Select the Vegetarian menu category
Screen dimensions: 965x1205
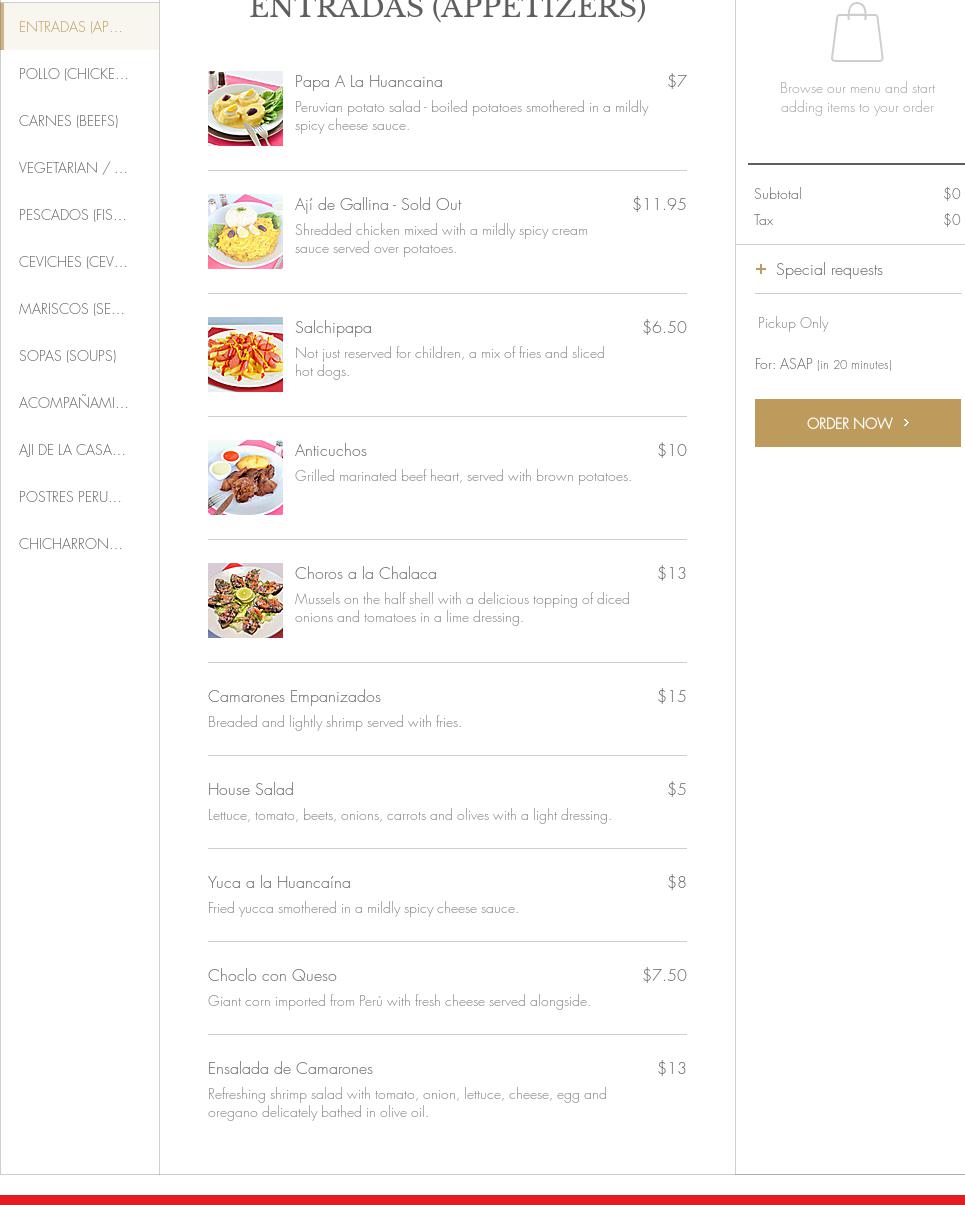73,168
